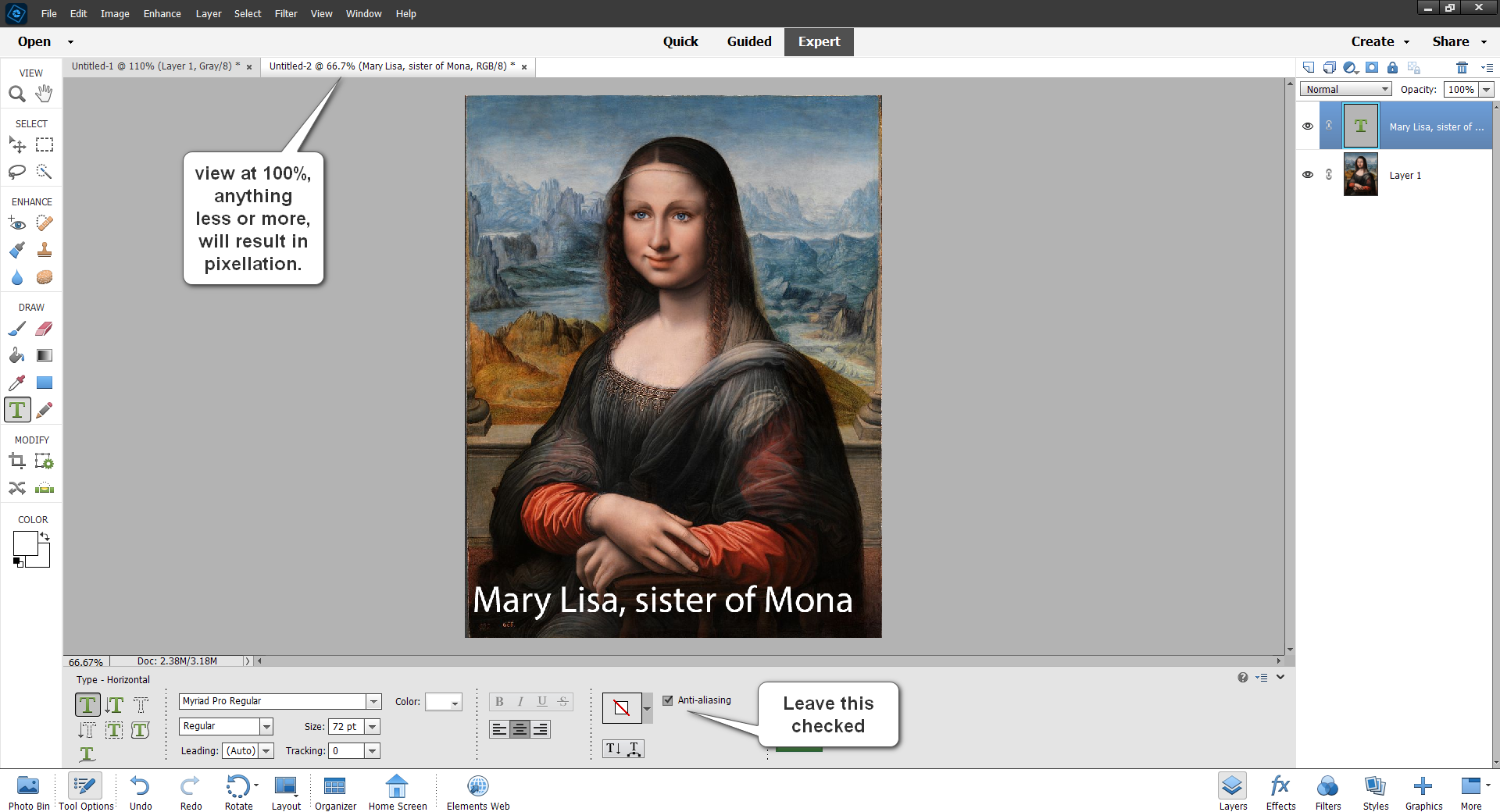Image resolution: width=1500 pixels, height=812 pixels.
Task: Open the Enhance menu
Action: pos(162,13)
